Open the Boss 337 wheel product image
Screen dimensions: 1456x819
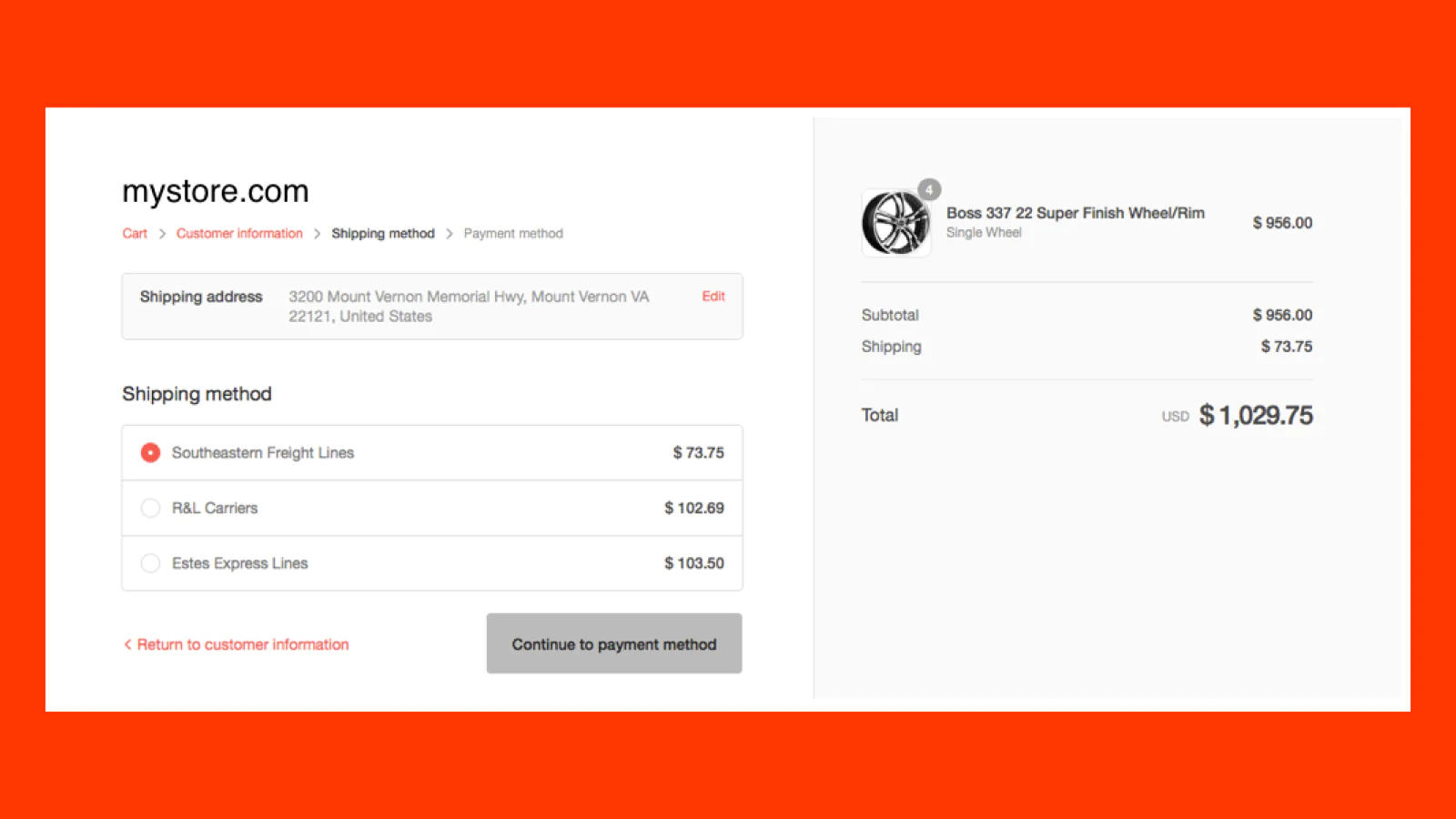click(896, 222)
